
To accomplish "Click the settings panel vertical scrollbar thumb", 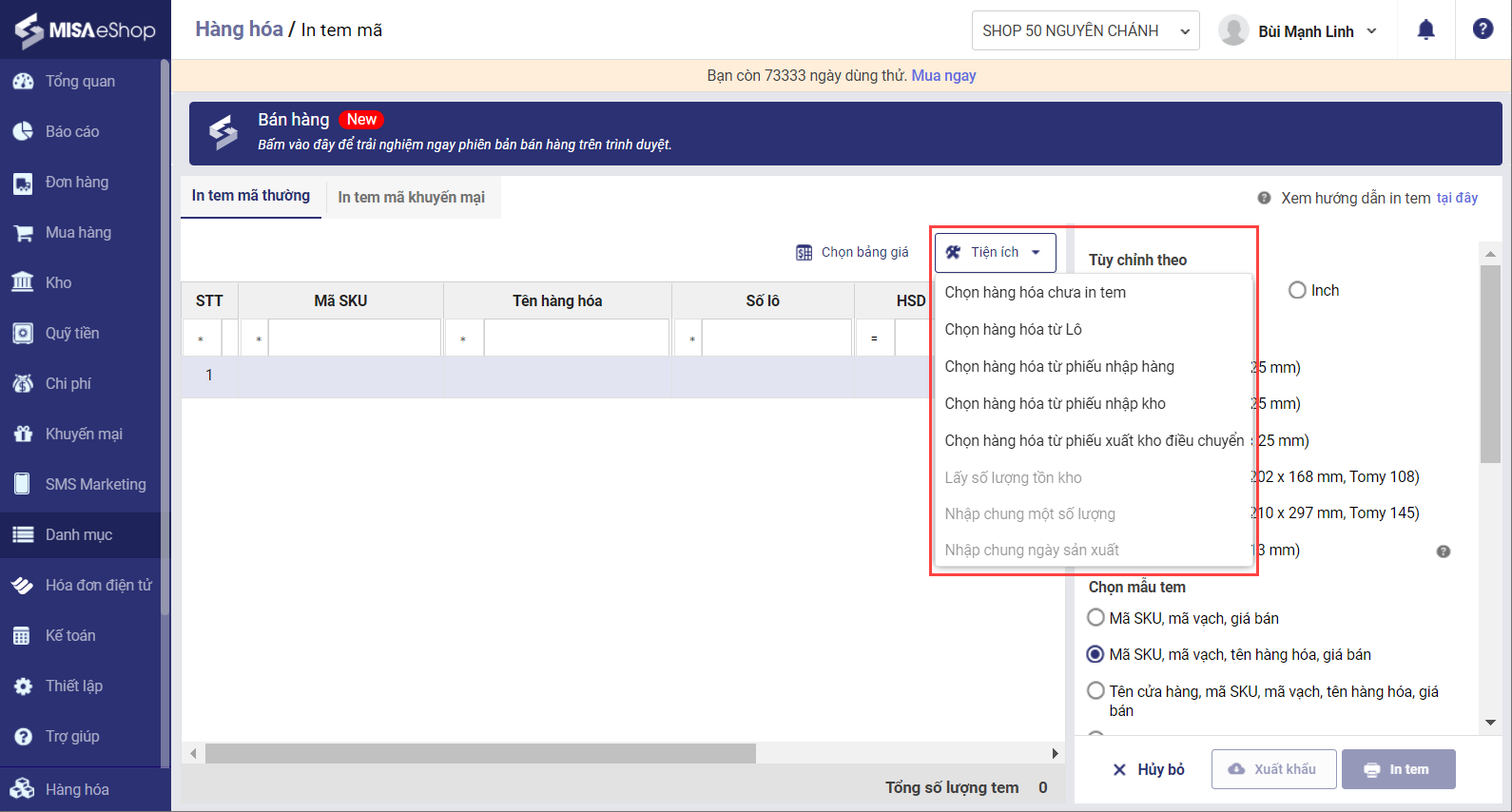I will coord(1490,363).
